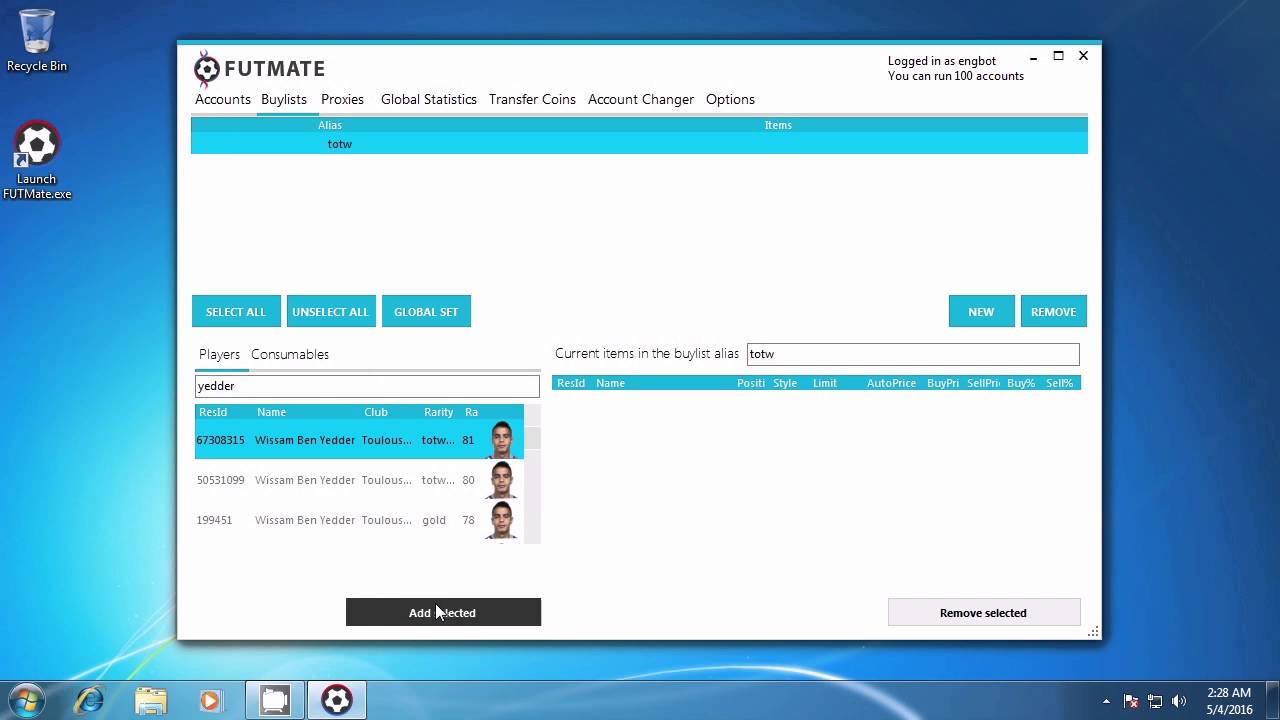Click the player photo for the gold 78 Yedder
The width and height of the screenshot is (1280, 720).
point(502,520)
